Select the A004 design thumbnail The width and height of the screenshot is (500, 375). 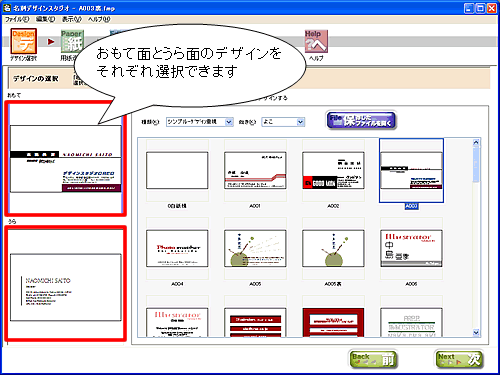point(177,248)
